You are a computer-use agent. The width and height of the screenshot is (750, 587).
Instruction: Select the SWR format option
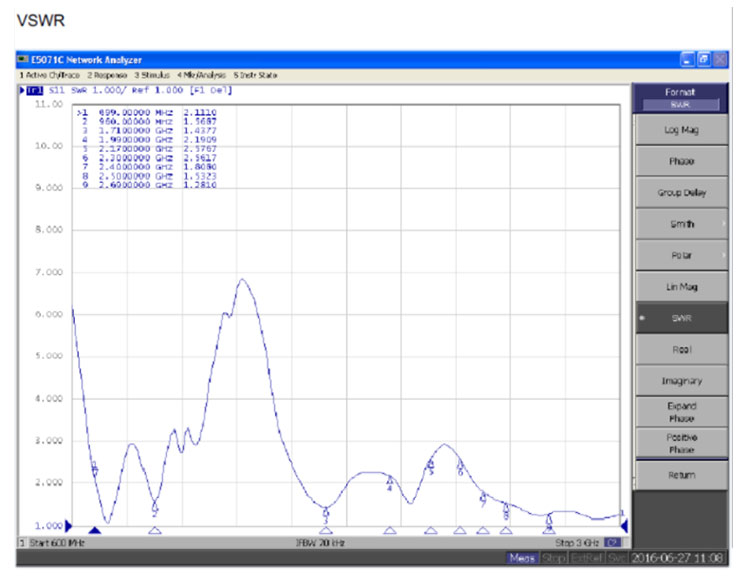[x=681, y=318]
